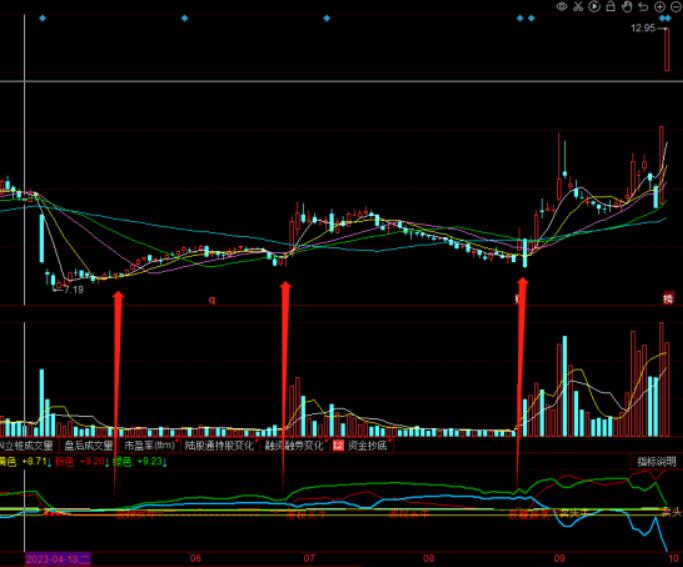Click the undo back arrow icon
The image size is (683, 567).
644,7
